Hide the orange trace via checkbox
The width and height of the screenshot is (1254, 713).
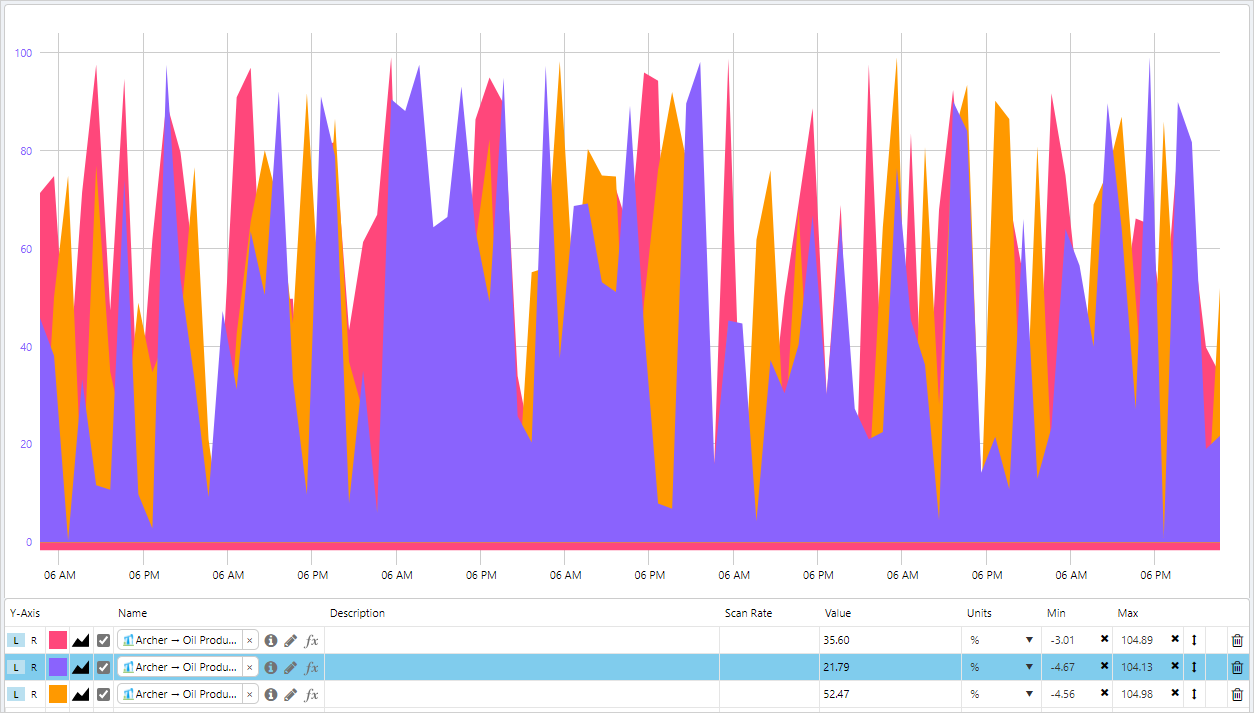pyautogui.click(x=104, y=694)
